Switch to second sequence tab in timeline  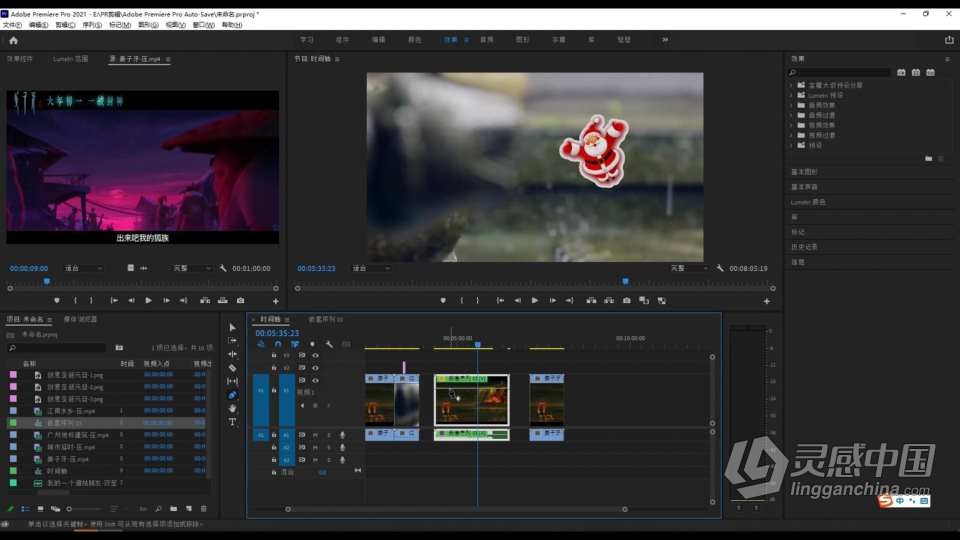[326, 319]
